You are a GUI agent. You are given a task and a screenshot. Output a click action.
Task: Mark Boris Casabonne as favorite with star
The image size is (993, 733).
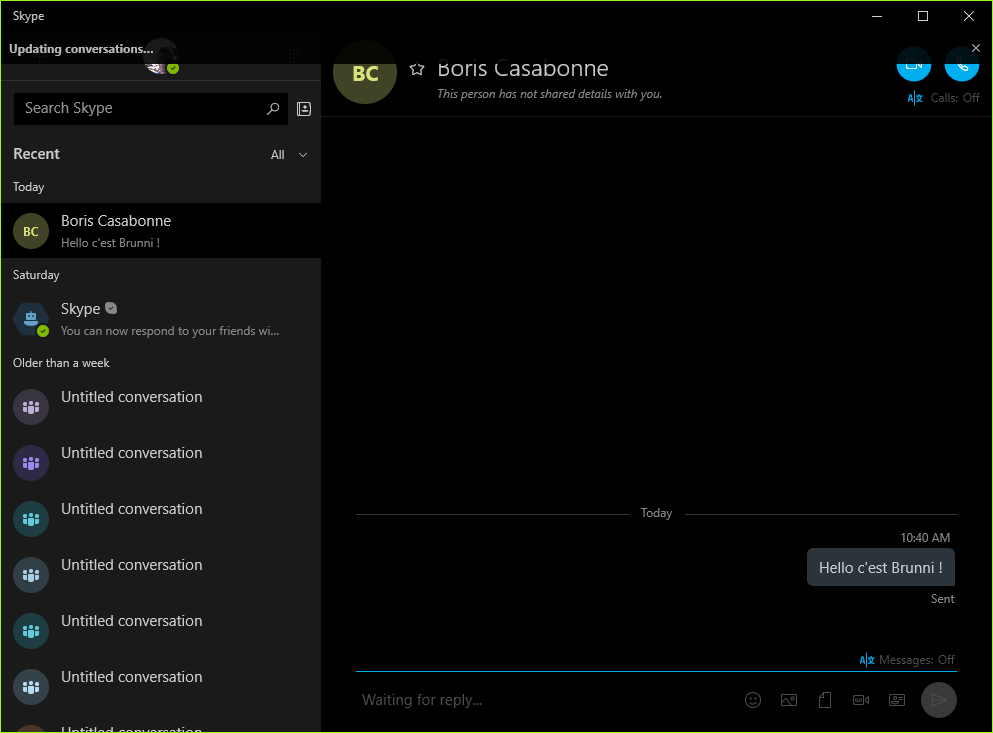tap(418, 69)
